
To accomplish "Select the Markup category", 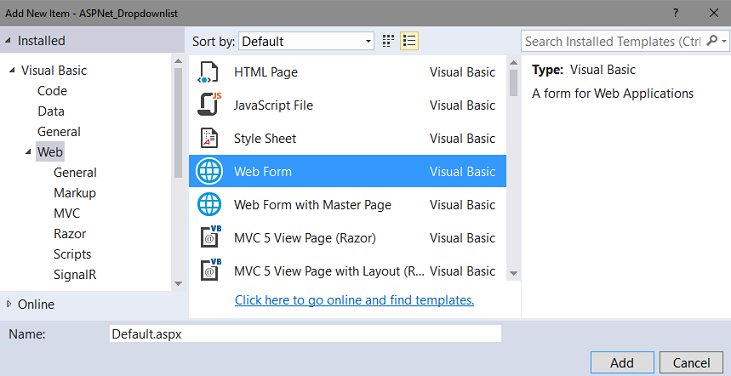I will click(75, 192).
